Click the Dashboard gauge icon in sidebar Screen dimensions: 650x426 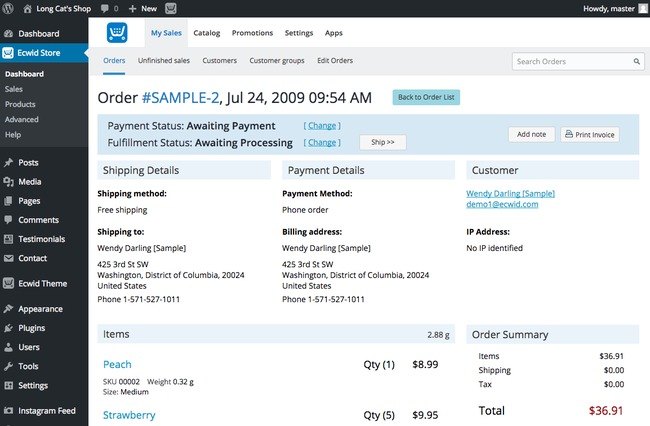[x=8, y=34]
